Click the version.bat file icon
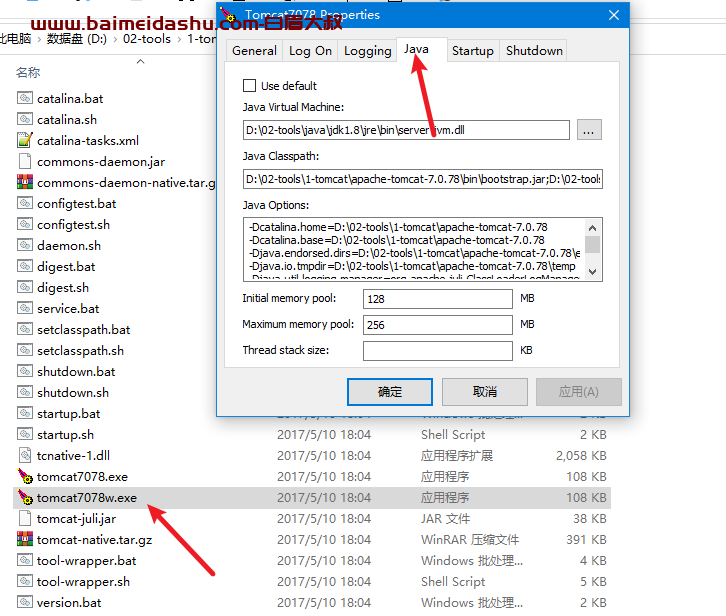The height and width of the screenshot is (616, 726). (25, 602)
